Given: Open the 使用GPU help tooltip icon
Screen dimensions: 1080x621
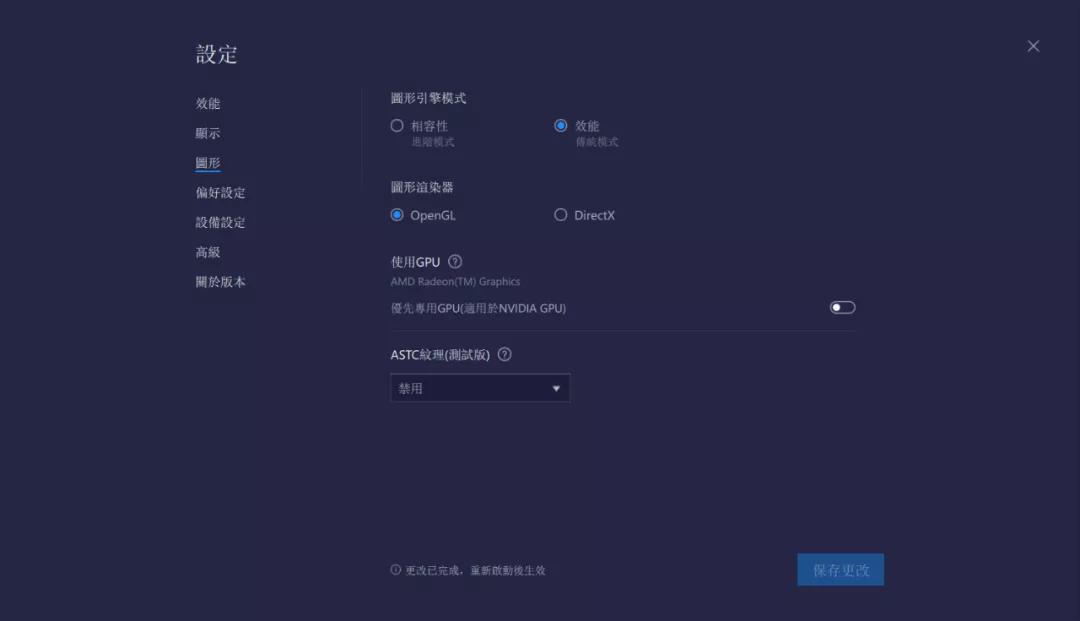Looking at the screenshot, I should 454,261.
